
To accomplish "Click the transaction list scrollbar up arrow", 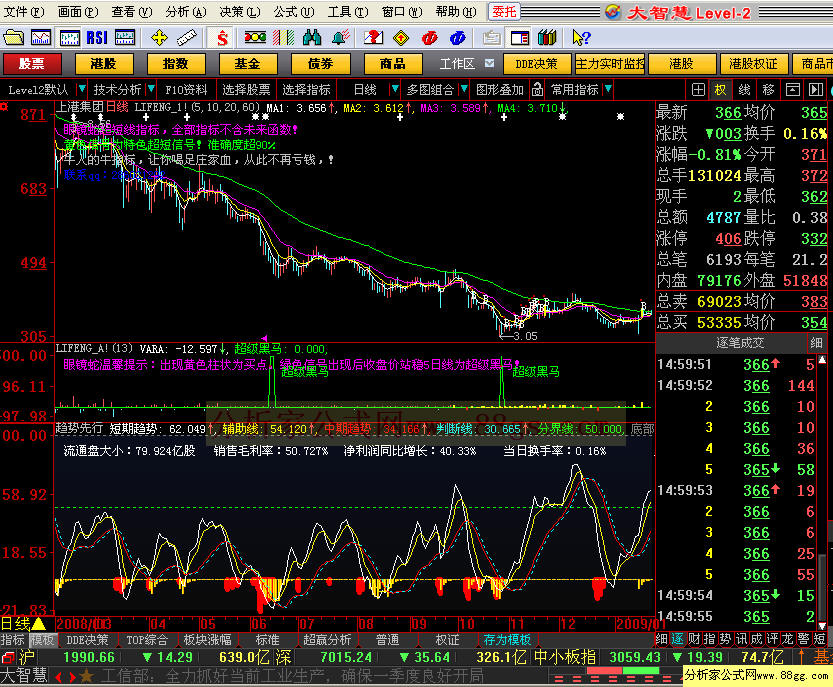I will pos(822,360).
